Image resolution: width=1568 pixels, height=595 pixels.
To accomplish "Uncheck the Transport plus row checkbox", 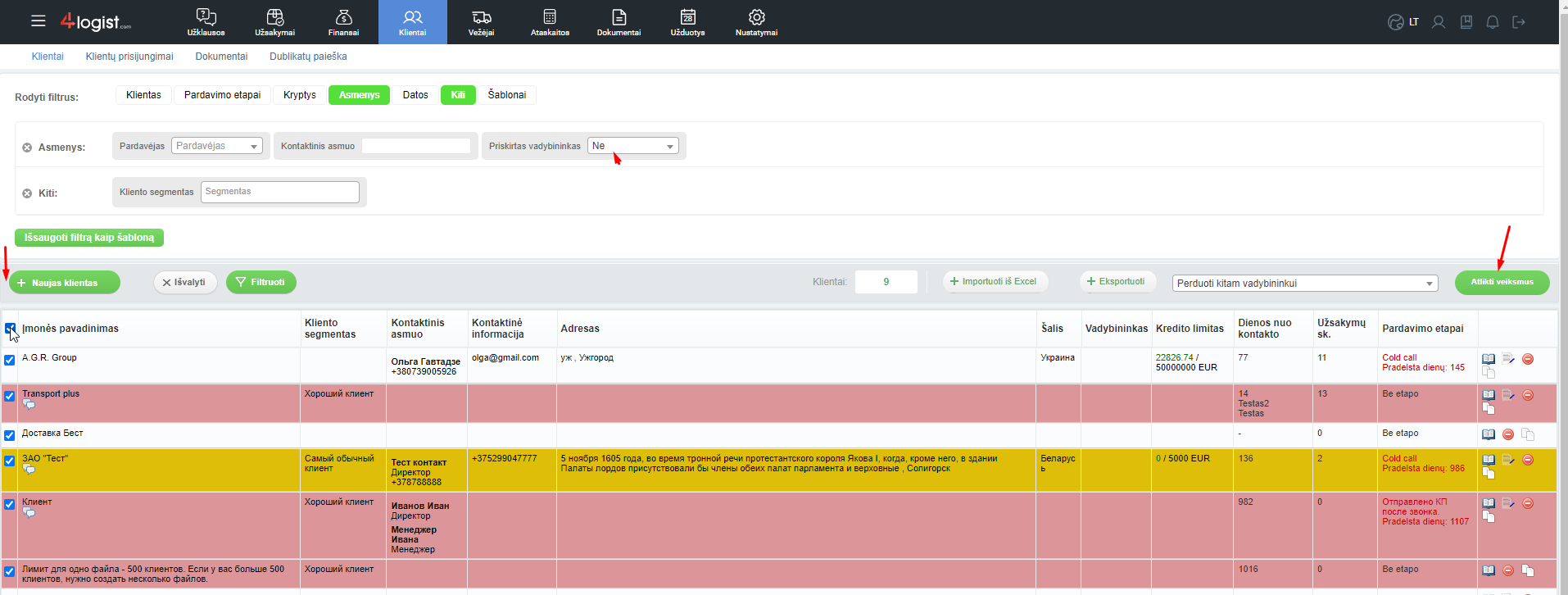I will pos(10,396).
